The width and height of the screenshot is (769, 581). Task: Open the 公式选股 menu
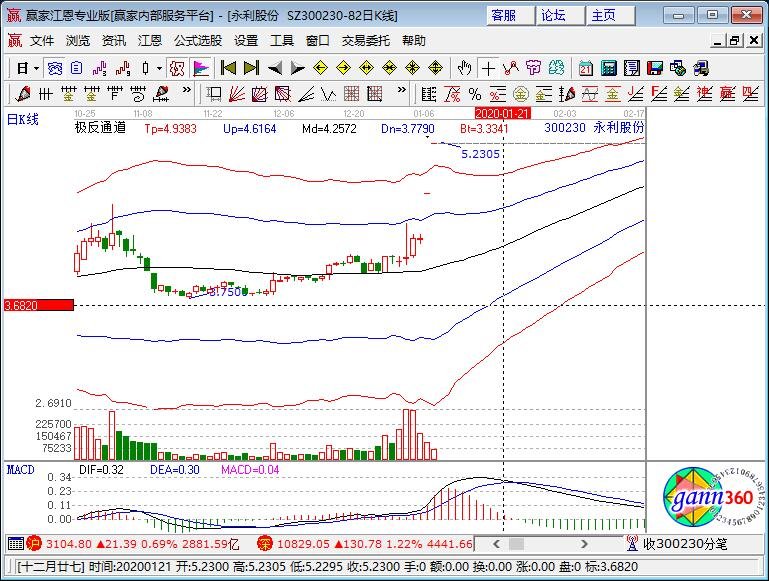(198, 41)
